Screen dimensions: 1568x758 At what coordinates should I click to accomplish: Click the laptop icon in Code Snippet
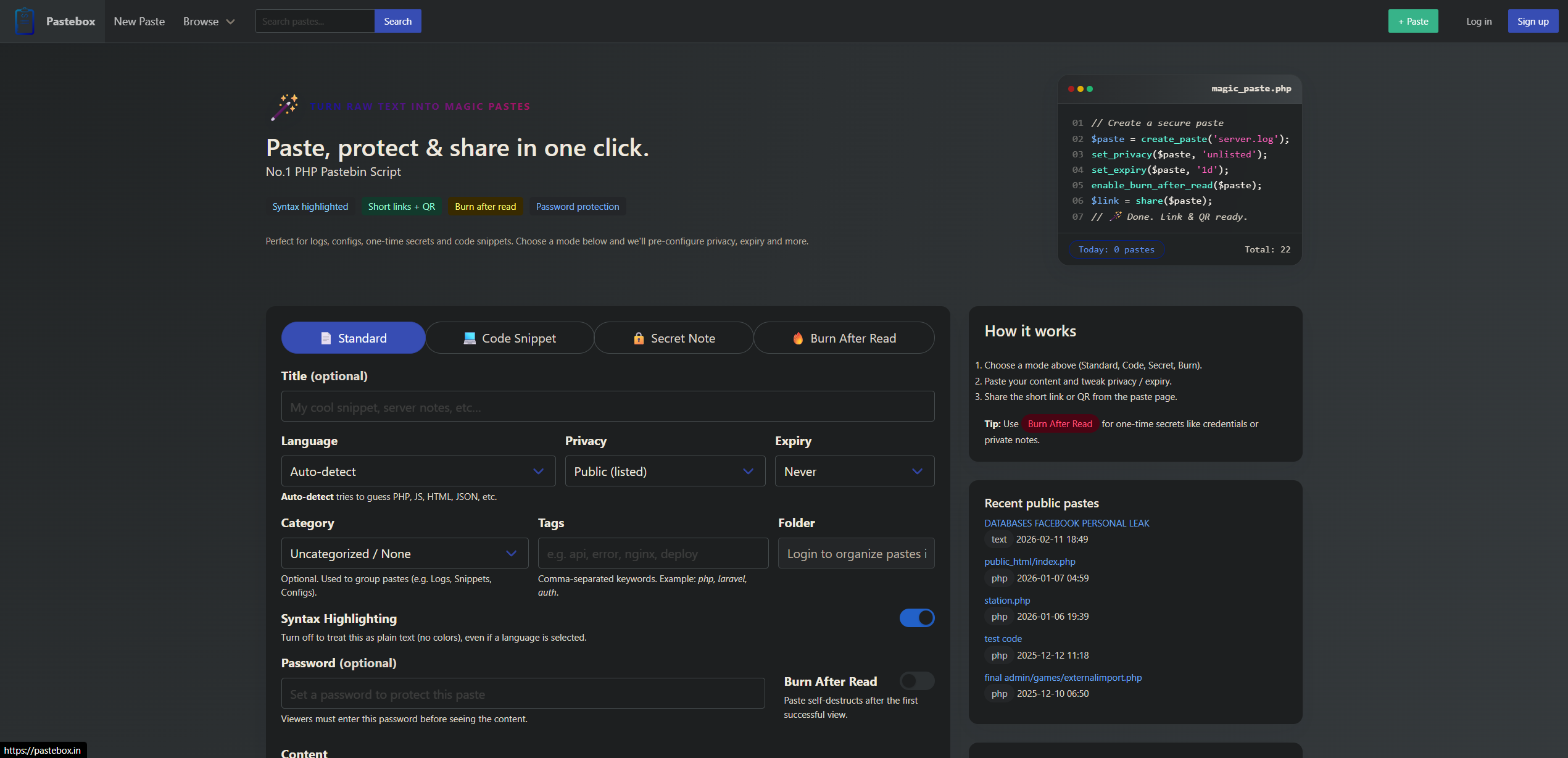(470, 338)
